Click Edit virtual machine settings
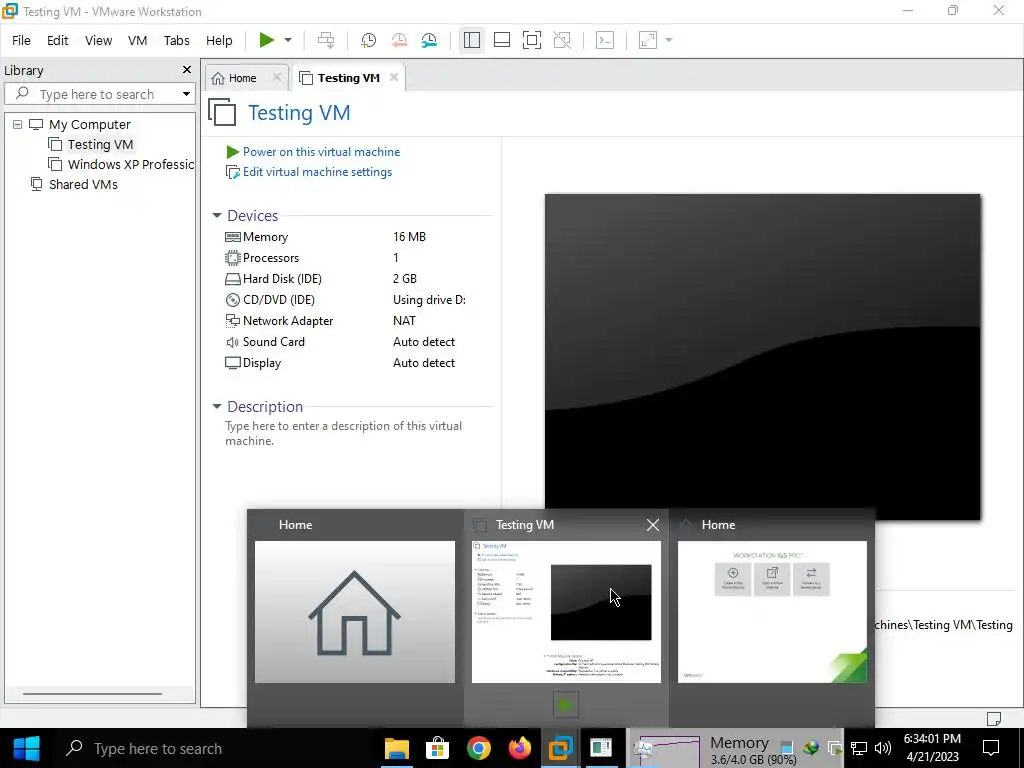This screenshot has height=768, width=1024. click(x=317, y=172)
